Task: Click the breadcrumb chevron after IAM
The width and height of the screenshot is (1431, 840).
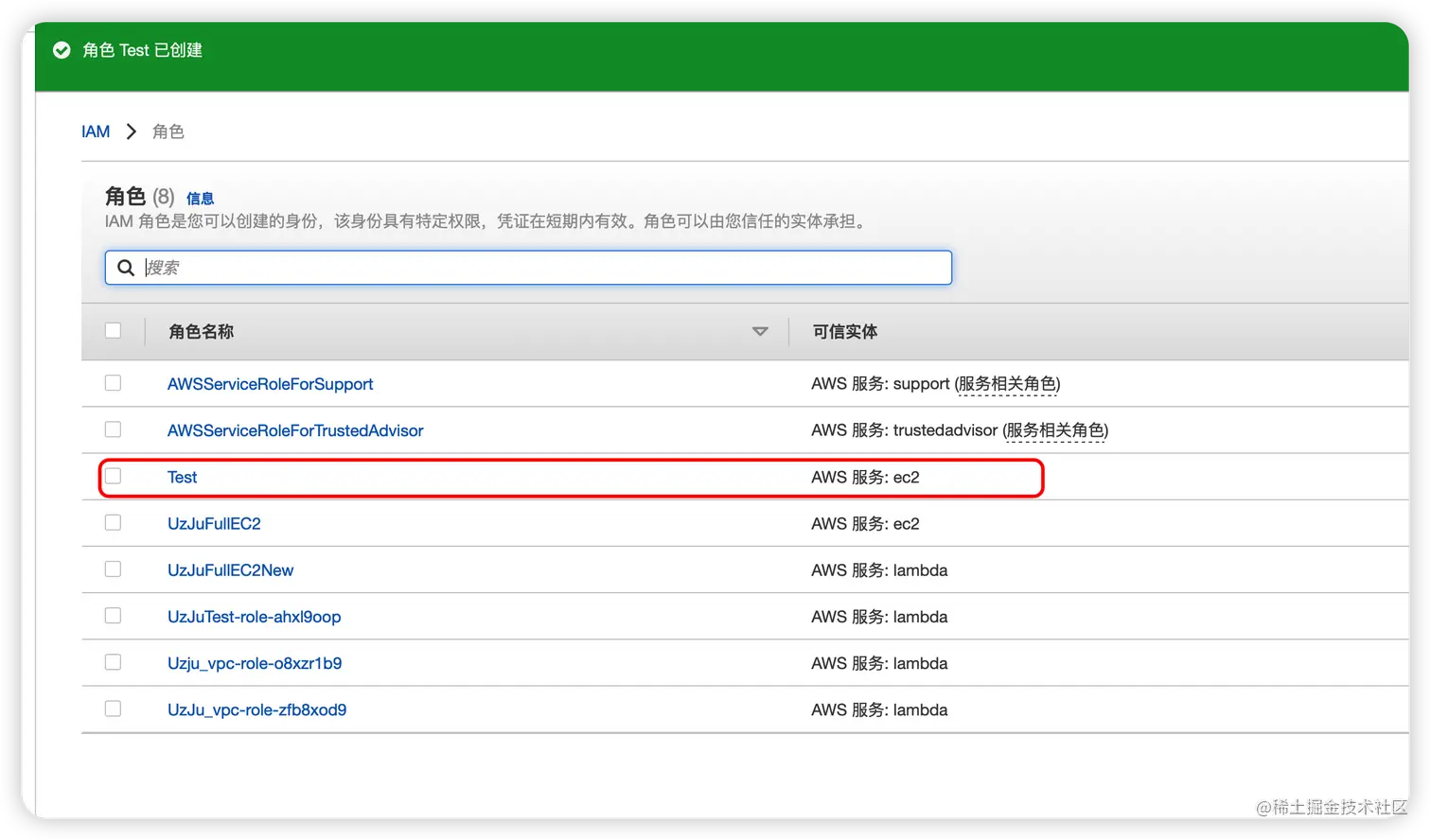Action: pyautogui.click(x=132, y=131)
